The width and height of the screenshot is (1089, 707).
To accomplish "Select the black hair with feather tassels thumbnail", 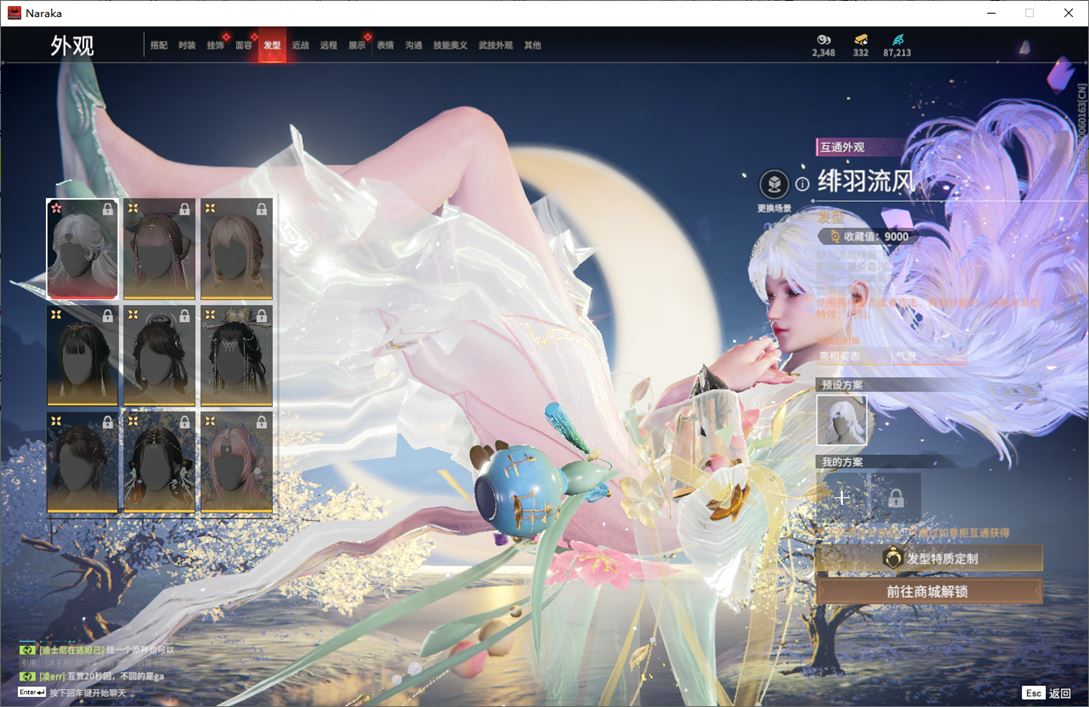I will tap(159, 463).
